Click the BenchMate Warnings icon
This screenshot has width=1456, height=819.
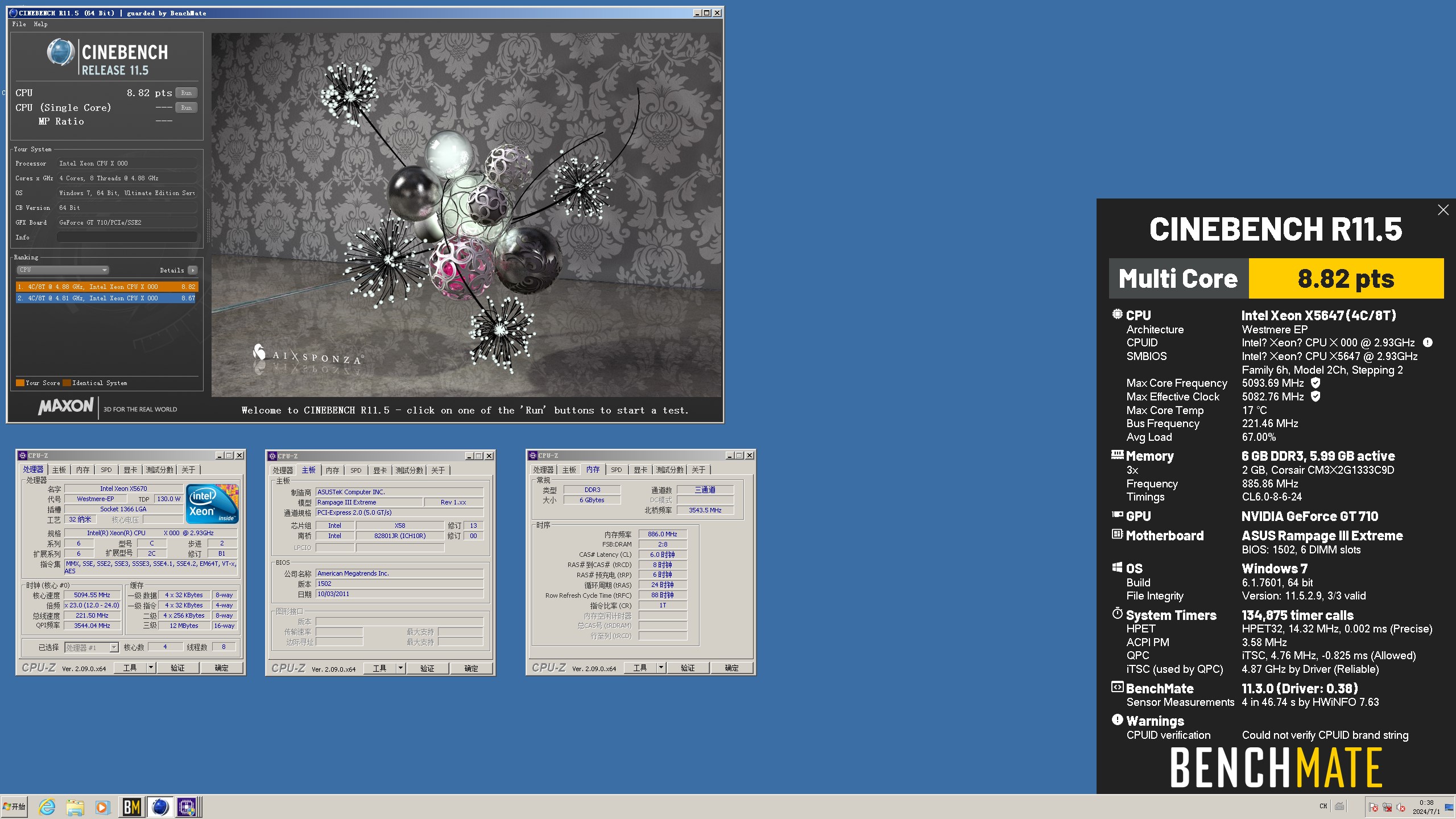point(1117,720)
